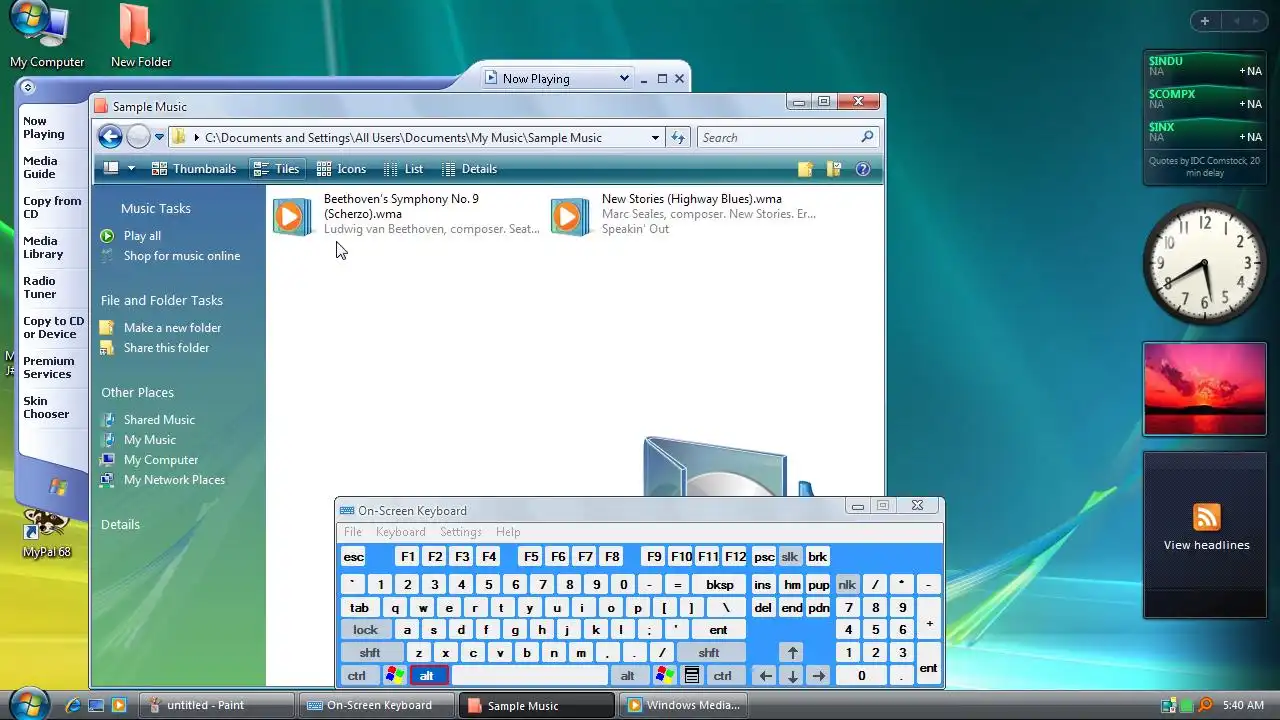This screenshot has height=720, width=1280.
Task: Toggle the nlk key on keypad
Action: click(x=848, y=584)
